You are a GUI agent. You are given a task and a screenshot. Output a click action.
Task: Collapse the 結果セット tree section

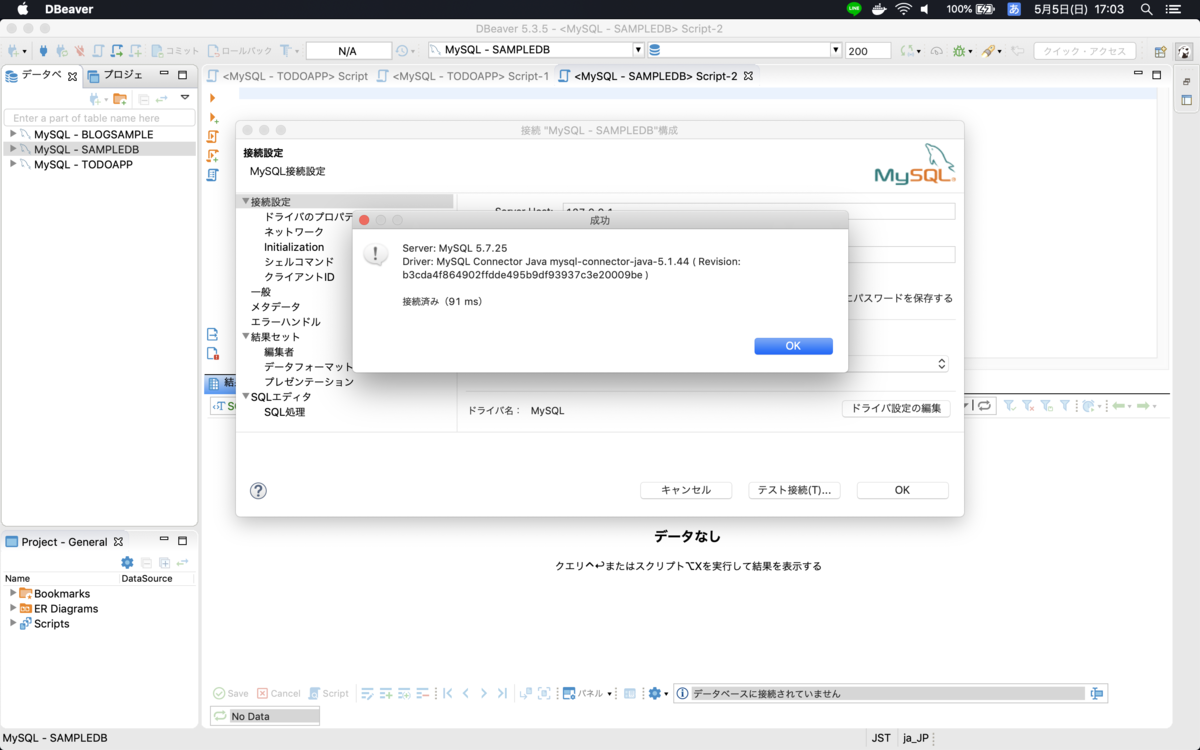tap(246, 337)
